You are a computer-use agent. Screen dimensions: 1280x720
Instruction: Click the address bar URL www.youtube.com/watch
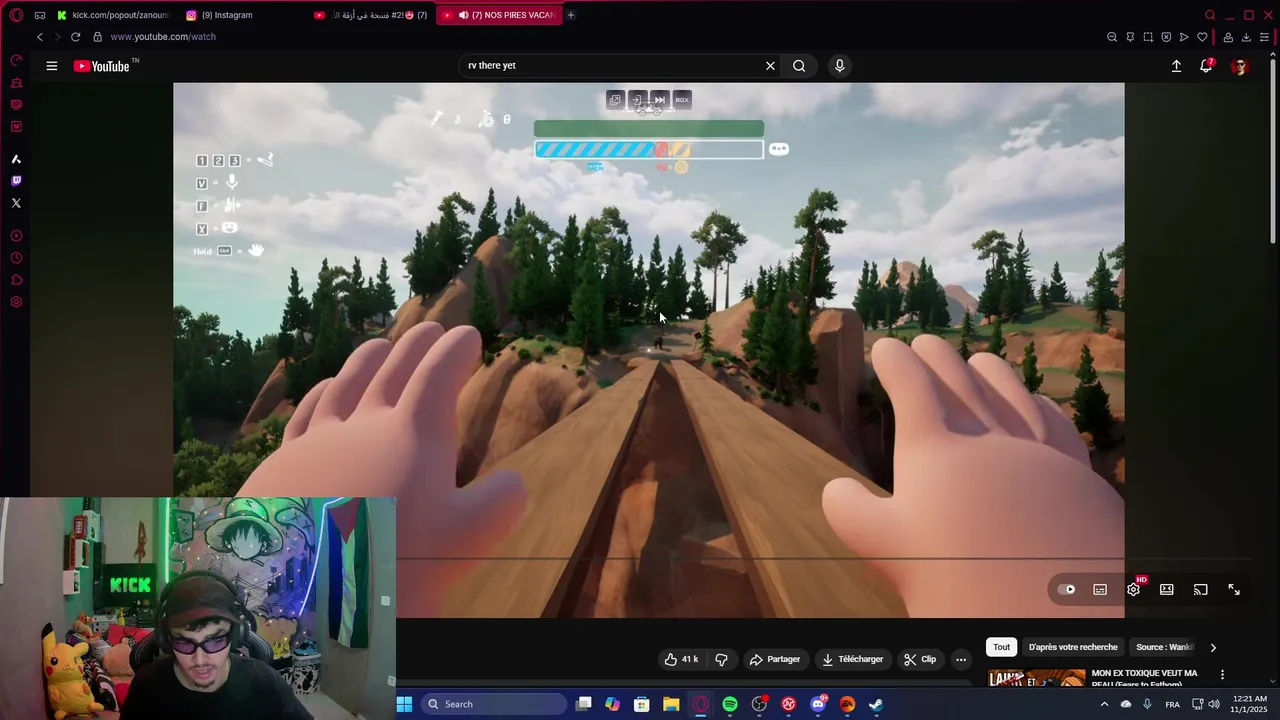[x=163, y=37]
